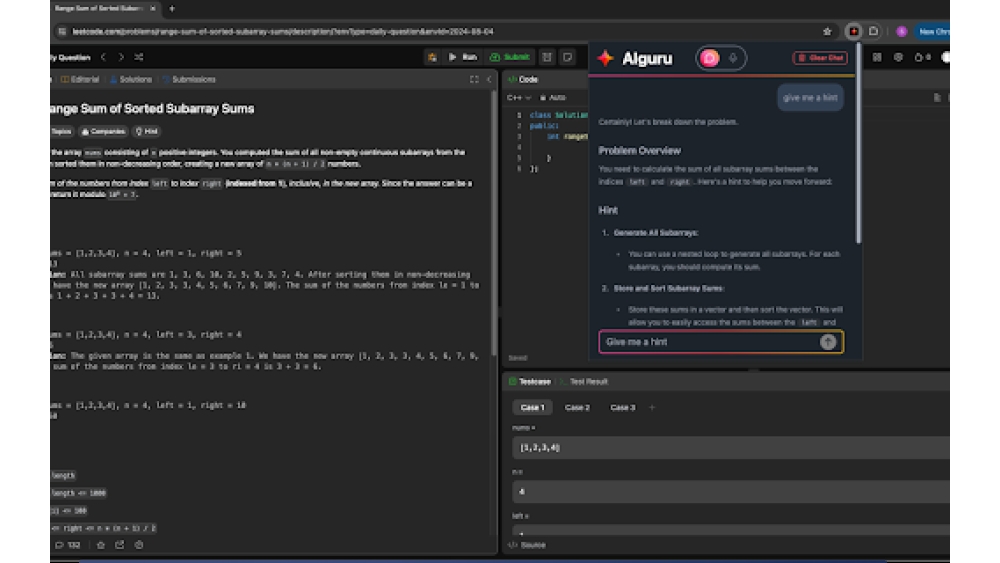Image resolution: width=1000 pixels, height=563 pixels.
Task: Open a new browser tab
Action: [x=172, y=8]
